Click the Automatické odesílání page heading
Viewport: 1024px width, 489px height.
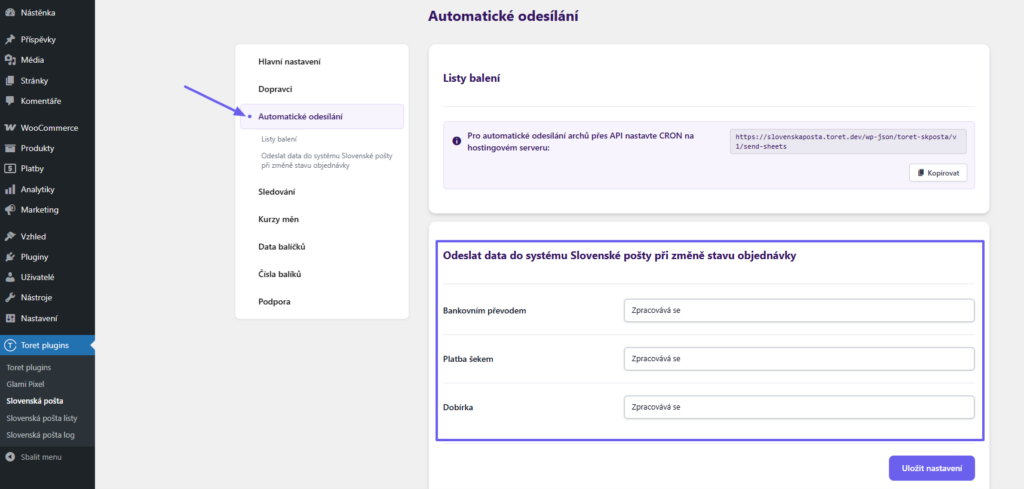point(503,16)
